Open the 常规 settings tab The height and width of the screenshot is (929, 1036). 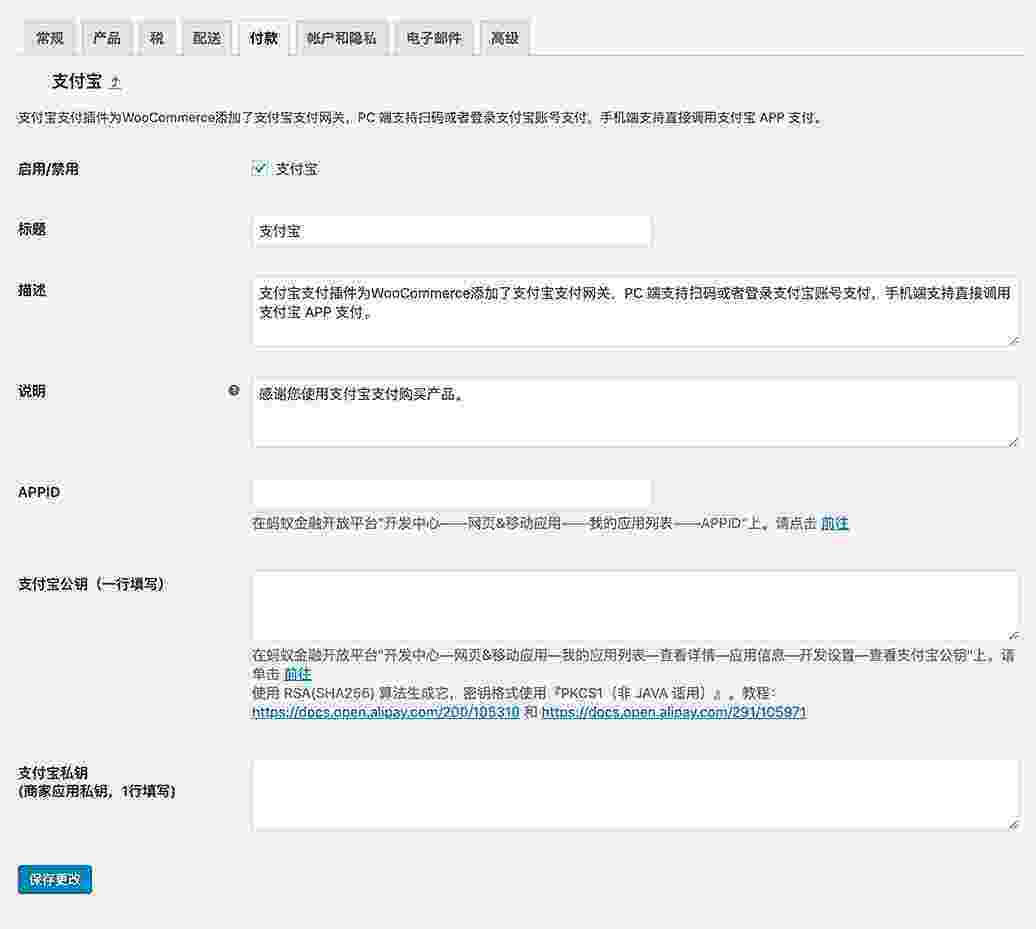50,38
